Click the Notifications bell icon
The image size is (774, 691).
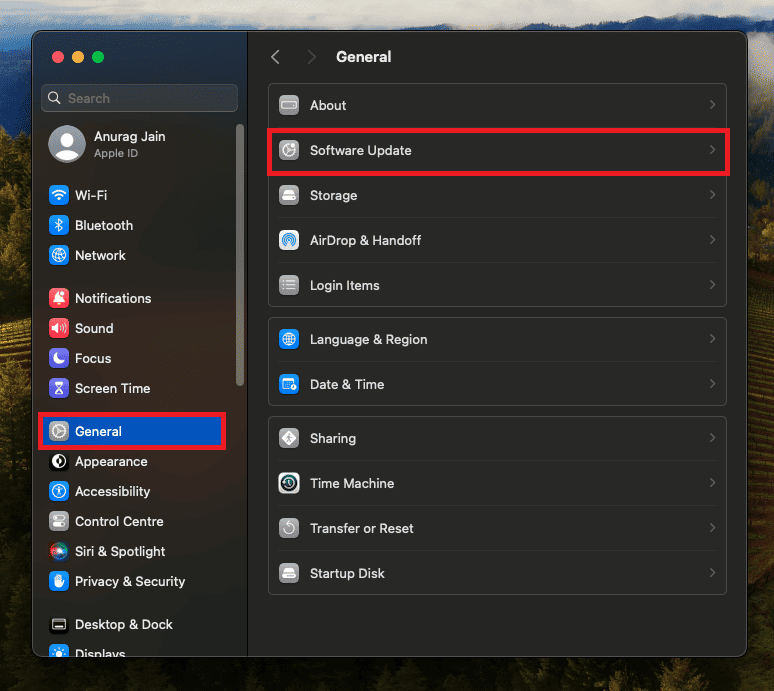coord(59,298)
